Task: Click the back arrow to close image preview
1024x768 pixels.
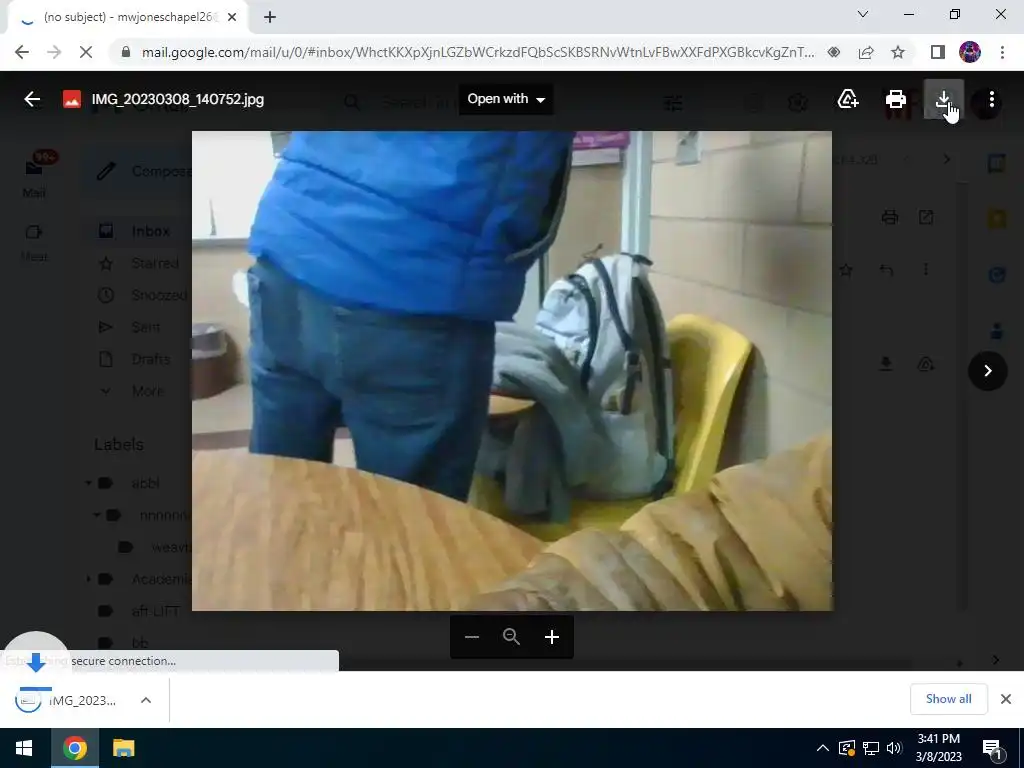Action: (x=31, y=99)
